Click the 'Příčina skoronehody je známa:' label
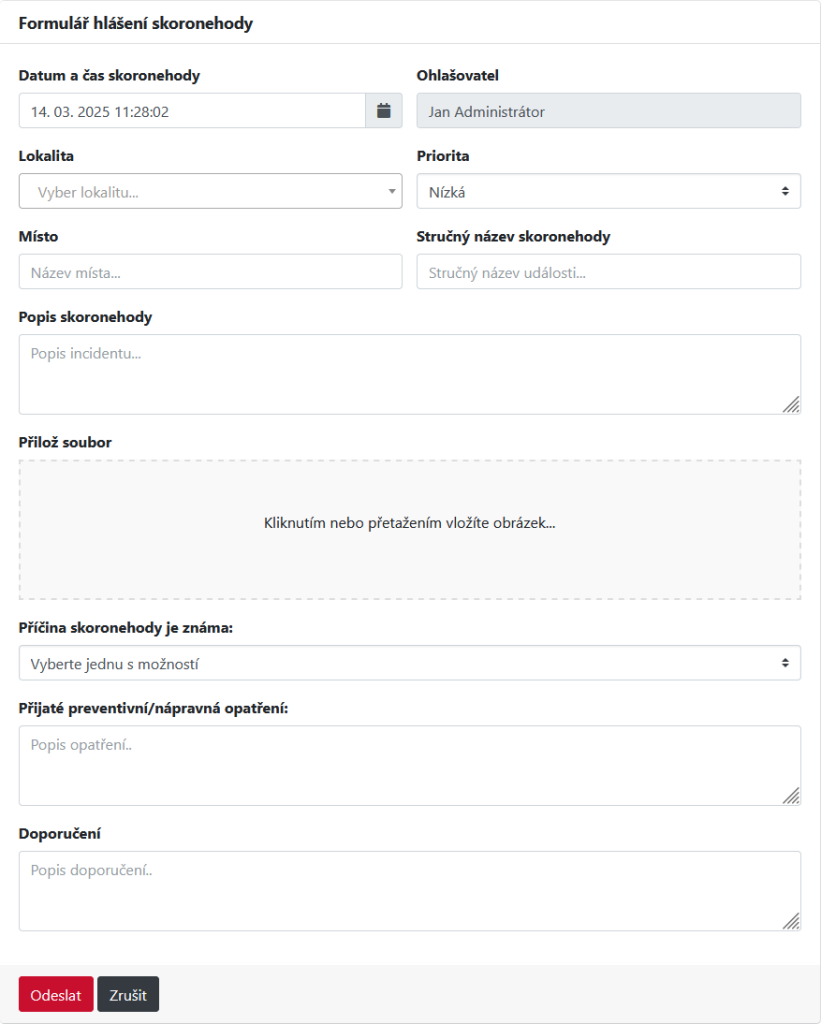Screen dimensions: 821x1024 pos(125,628)
